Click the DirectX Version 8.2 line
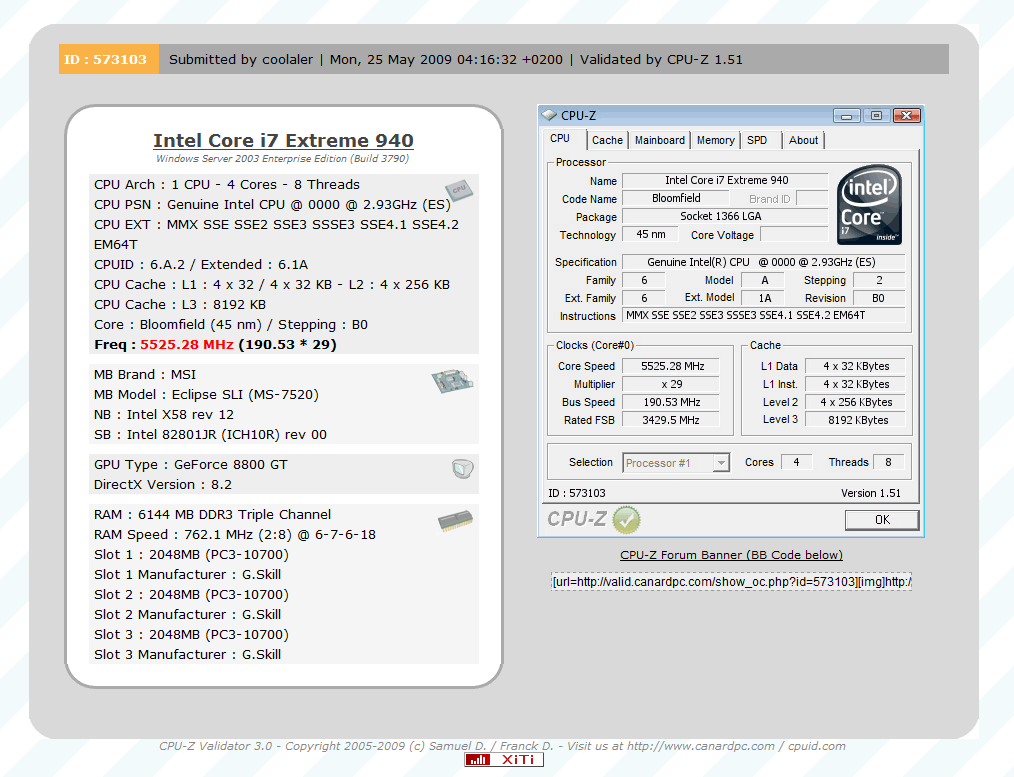The height and width of the screenshot is (777, 1014). pyautogui.click(x=163, y=484)
